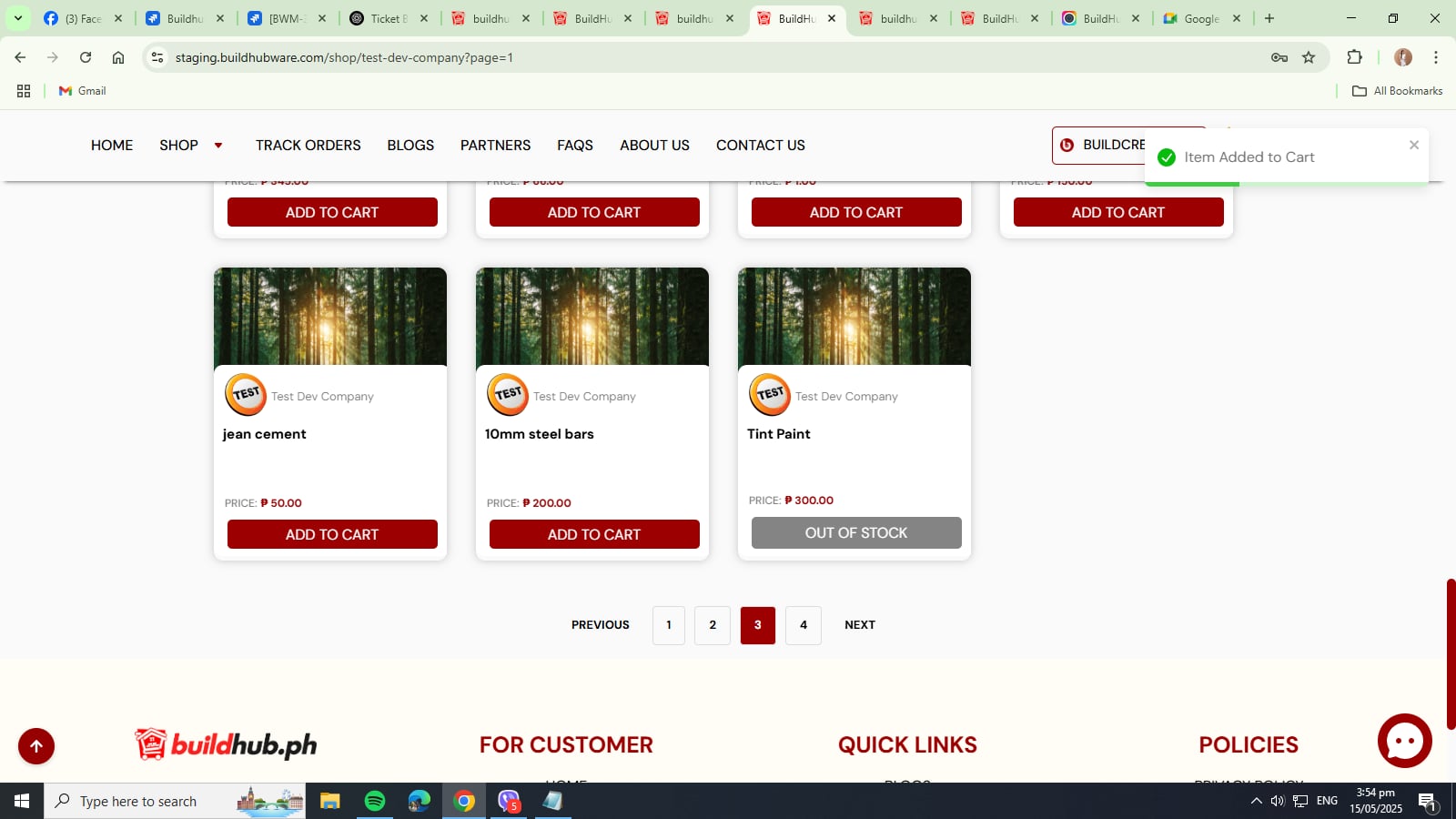Click the buildhub.ph footer logo

click(227, 744)
